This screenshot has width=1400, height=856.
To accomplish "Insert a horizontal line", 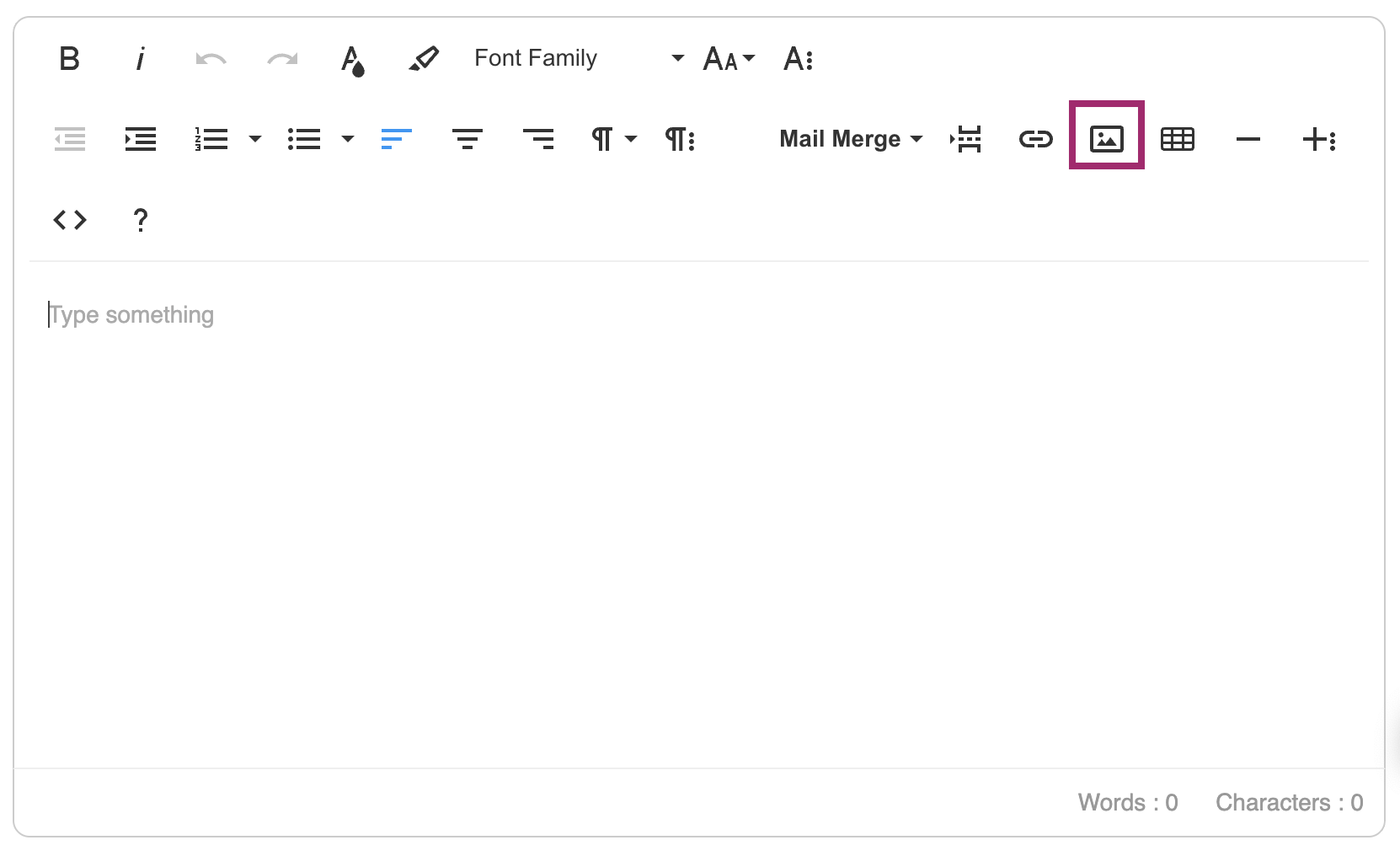I will tap(1248, 139).
